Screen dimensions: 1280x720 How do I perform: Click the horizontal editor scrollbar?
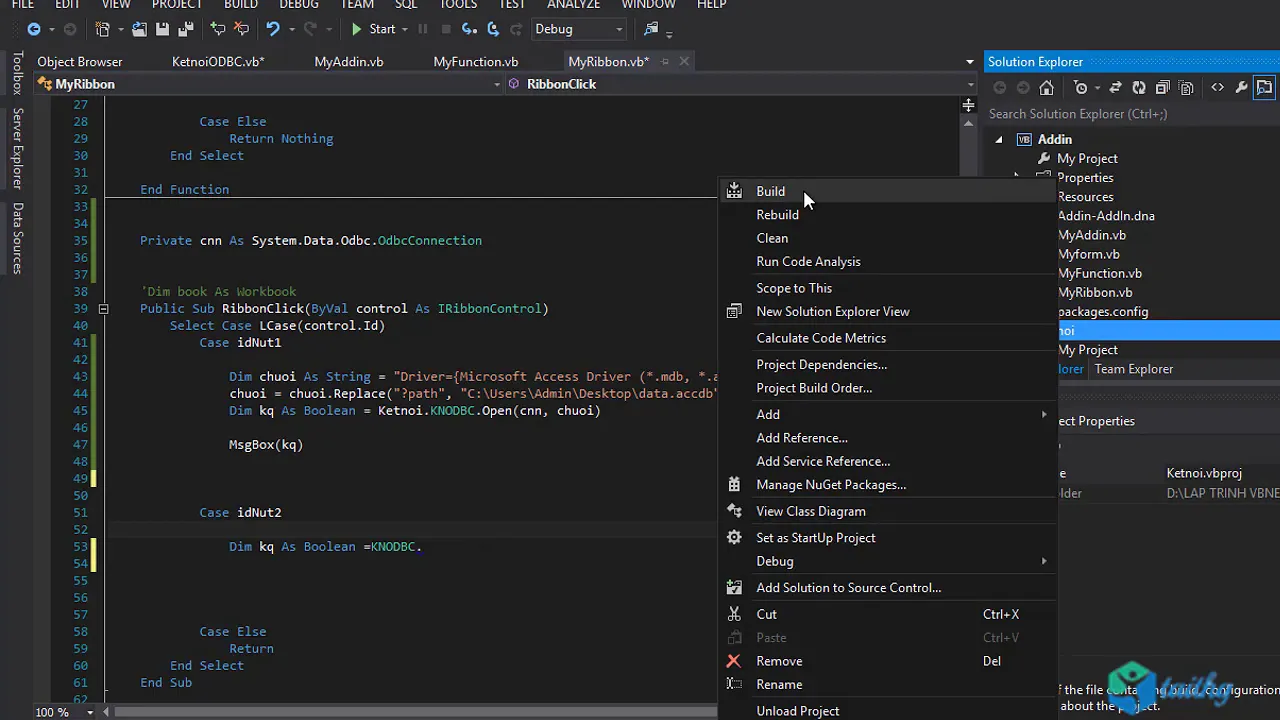[418, 712]
